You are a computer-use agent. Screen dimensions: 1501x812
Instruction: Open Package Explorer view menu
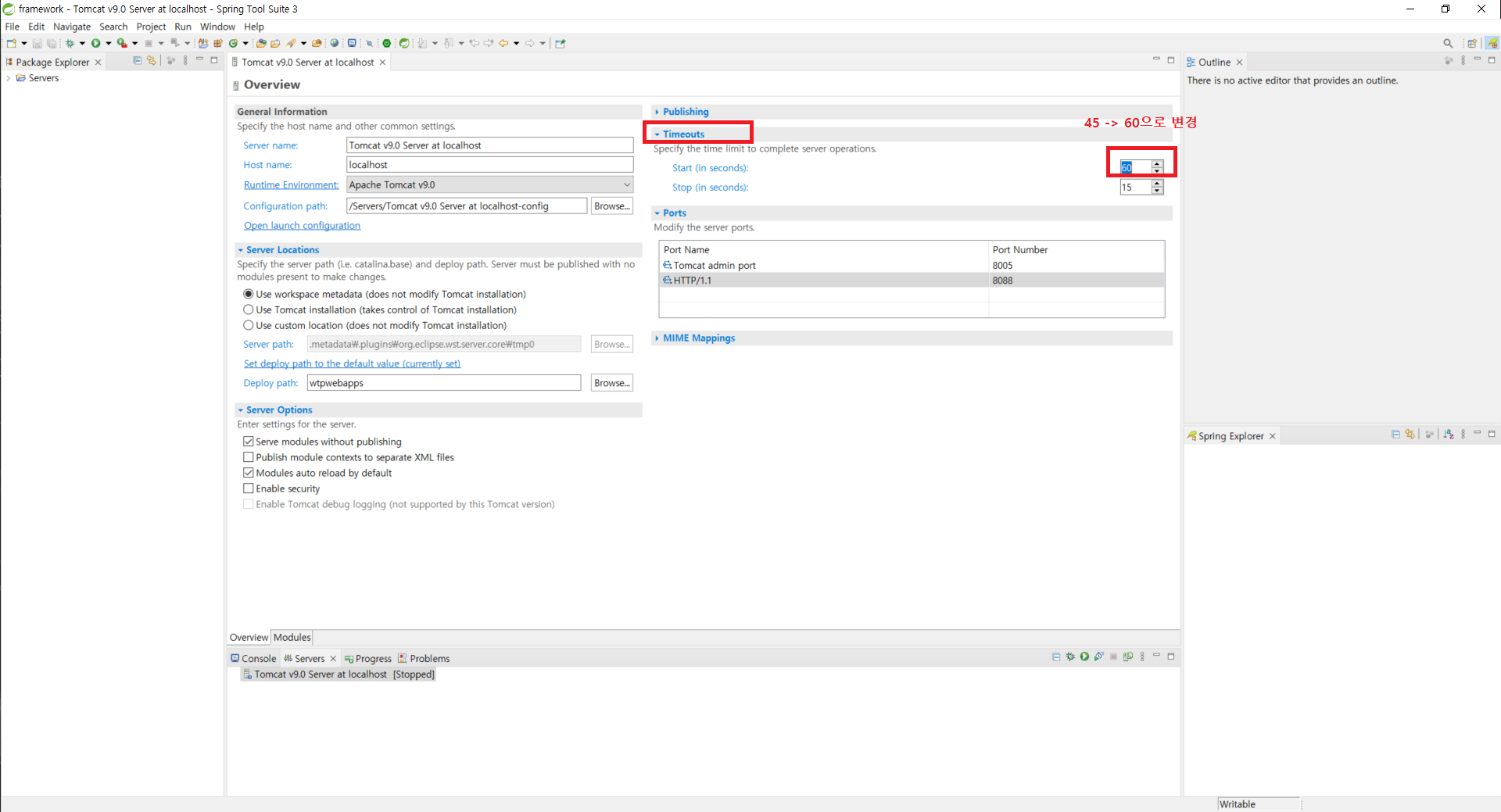185,60
